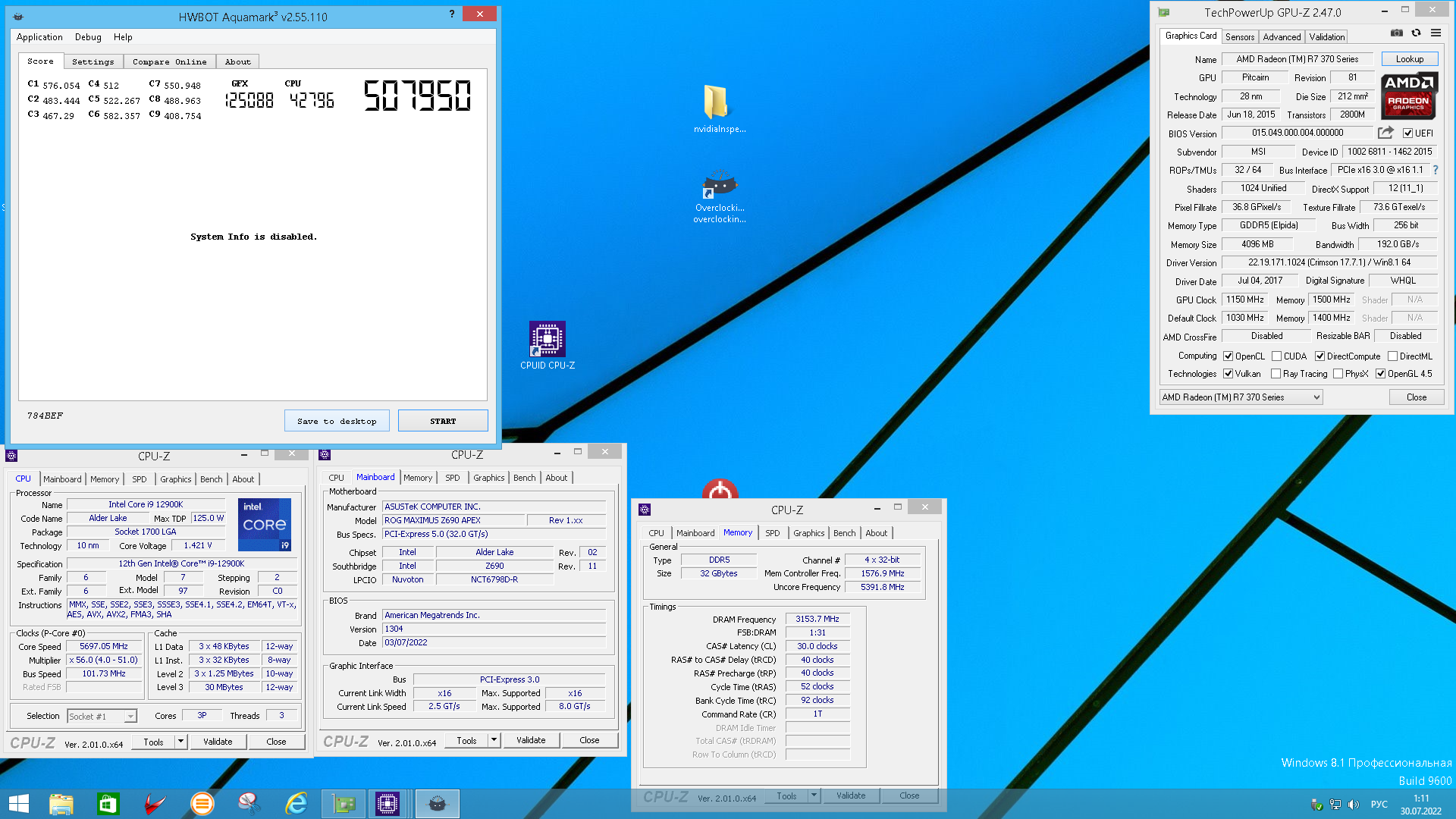Image resolution: width=1456 pixels, height=819 pixels.
Task: Switch to the Advanced tab in GPU-Z
Action: point(1282,37)
